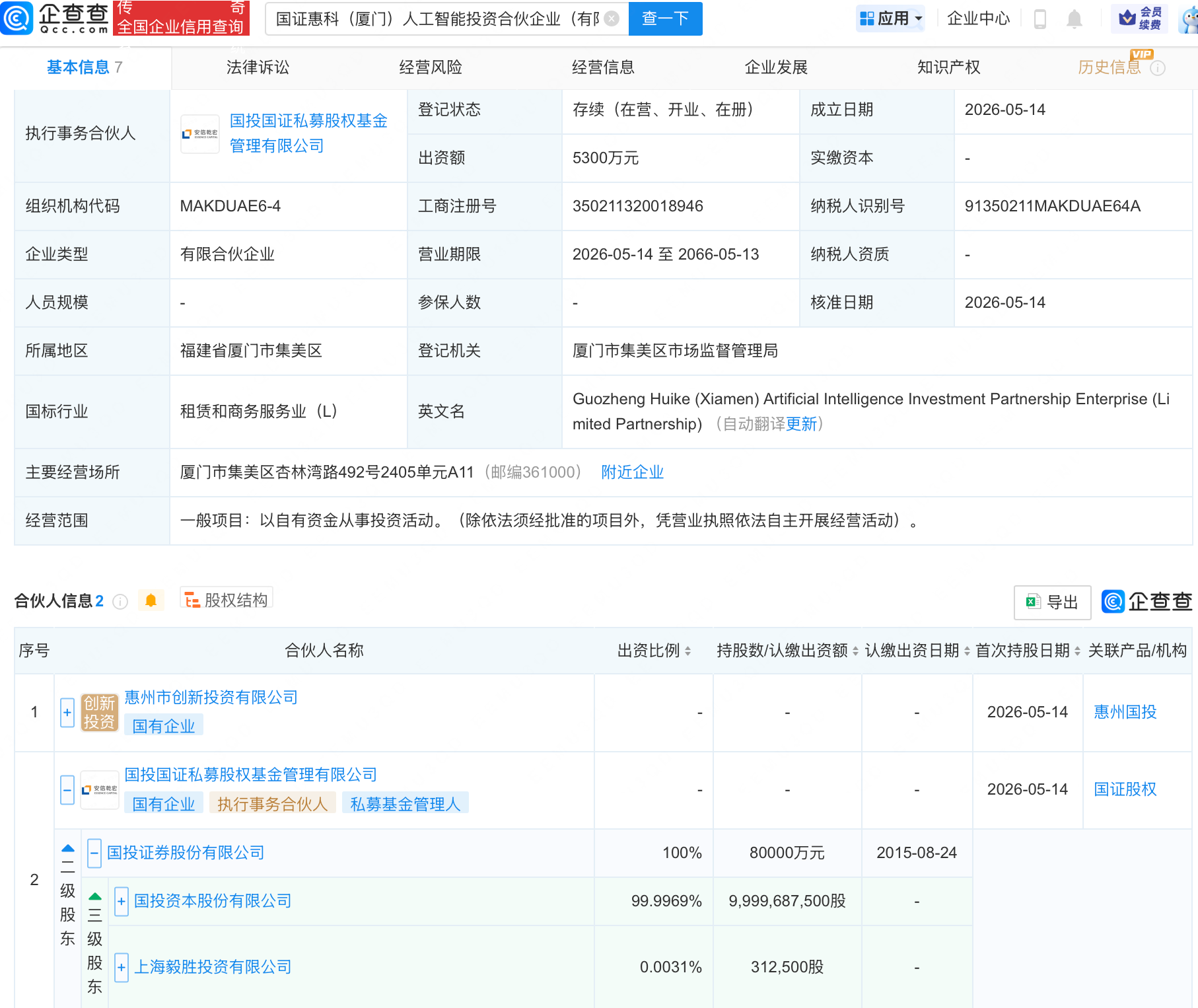Screen dimensions: 1198x1008
Task: Click the 全国企业信用查询 red banner
Action: [182, 18]
